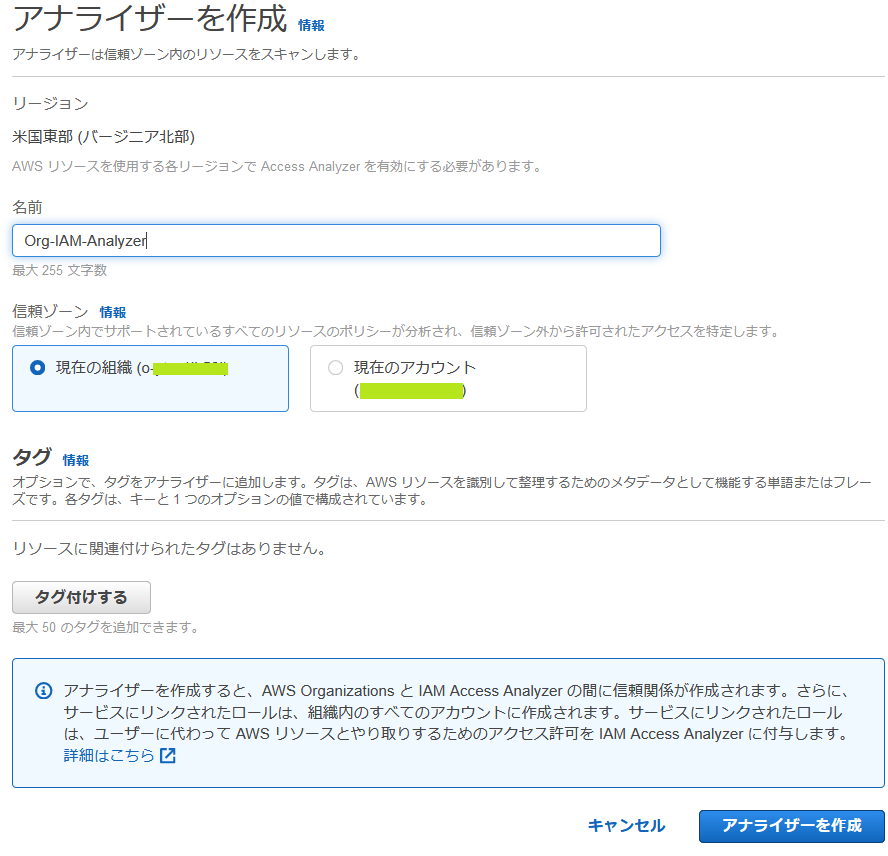Click the 最大 50 のタグを追加できます hint
The width and height of the screenshot is (888, 856).
105,627
